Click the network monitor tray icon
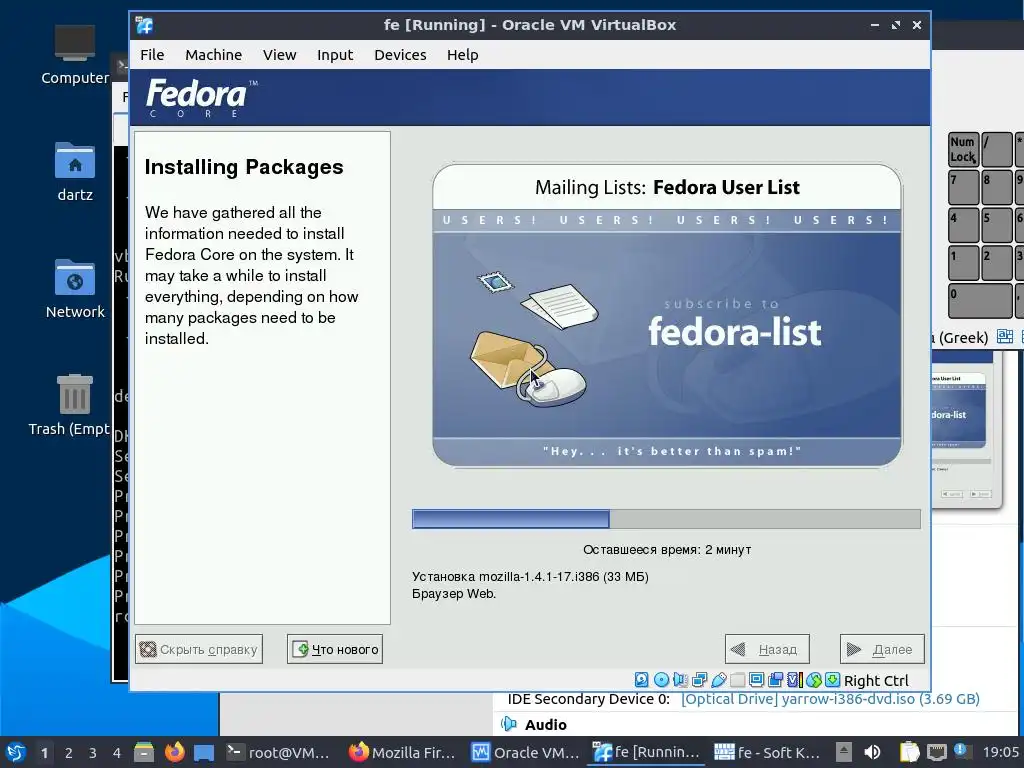1024x768 pixels. point(937,752)
